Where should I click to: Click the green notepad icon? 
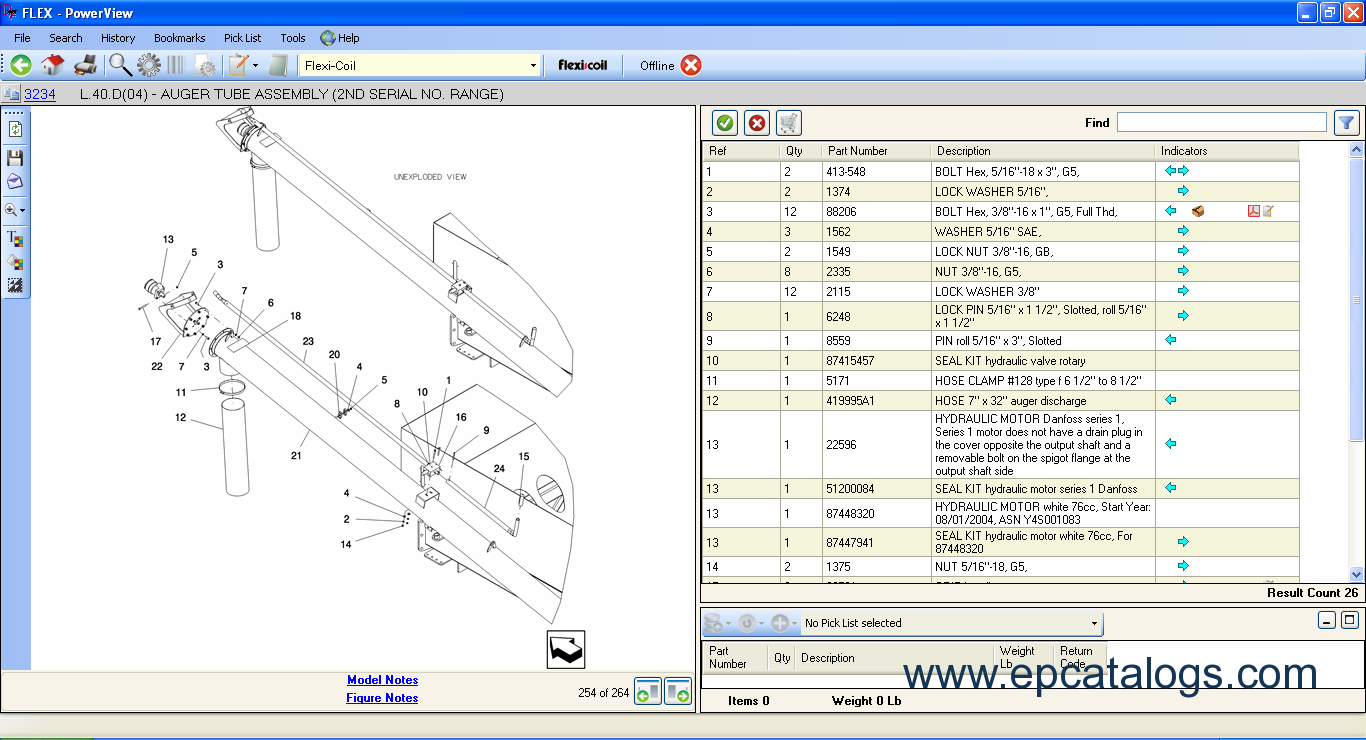click(x=279, y=65)
